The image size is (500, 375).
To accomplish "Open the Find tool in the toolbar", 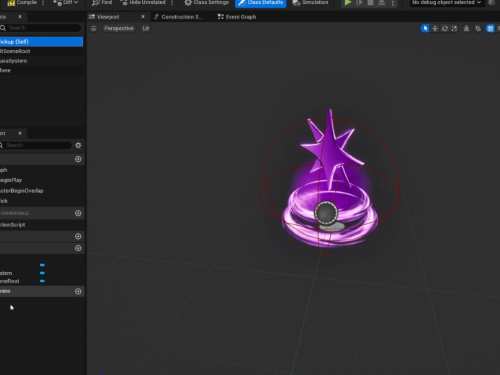I will coord(102,3).
